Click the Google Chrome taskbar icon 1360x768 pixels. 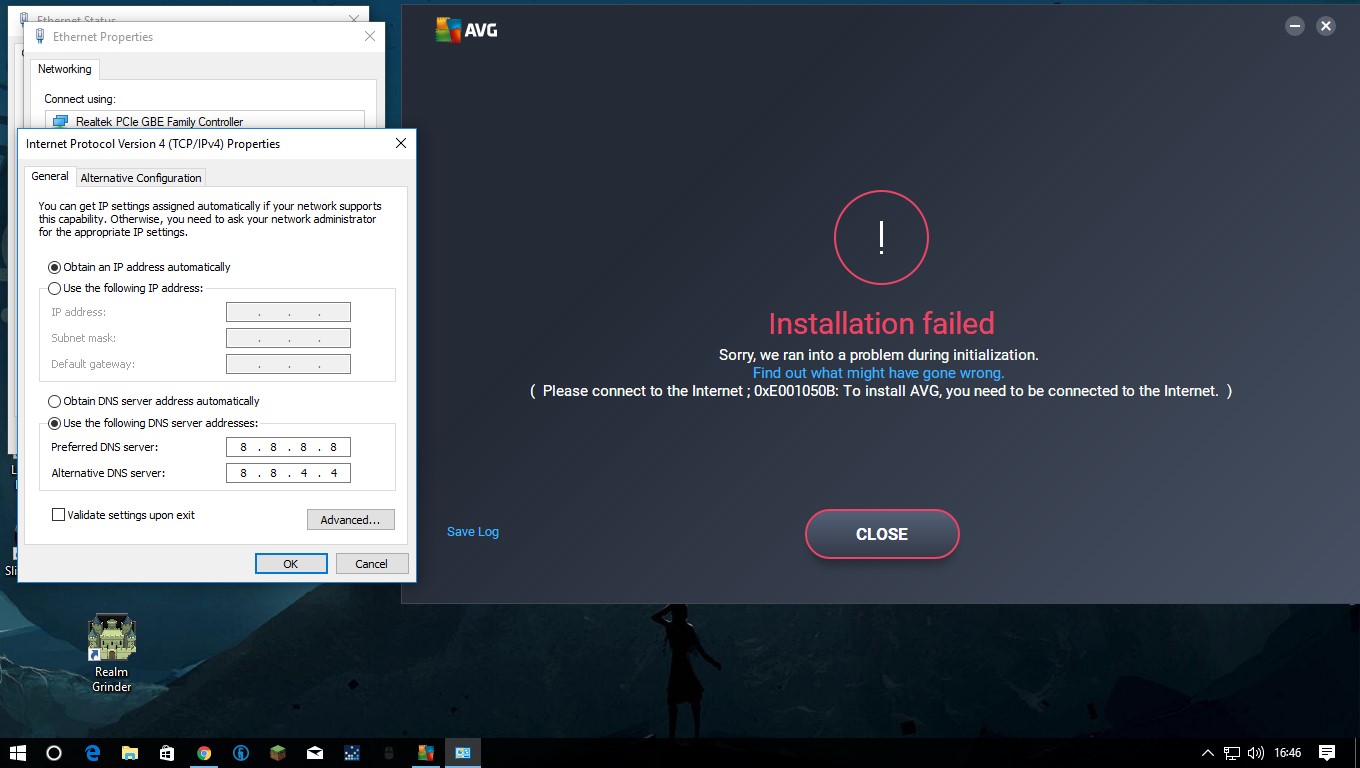pyautogui.click(x=204, y=753)
